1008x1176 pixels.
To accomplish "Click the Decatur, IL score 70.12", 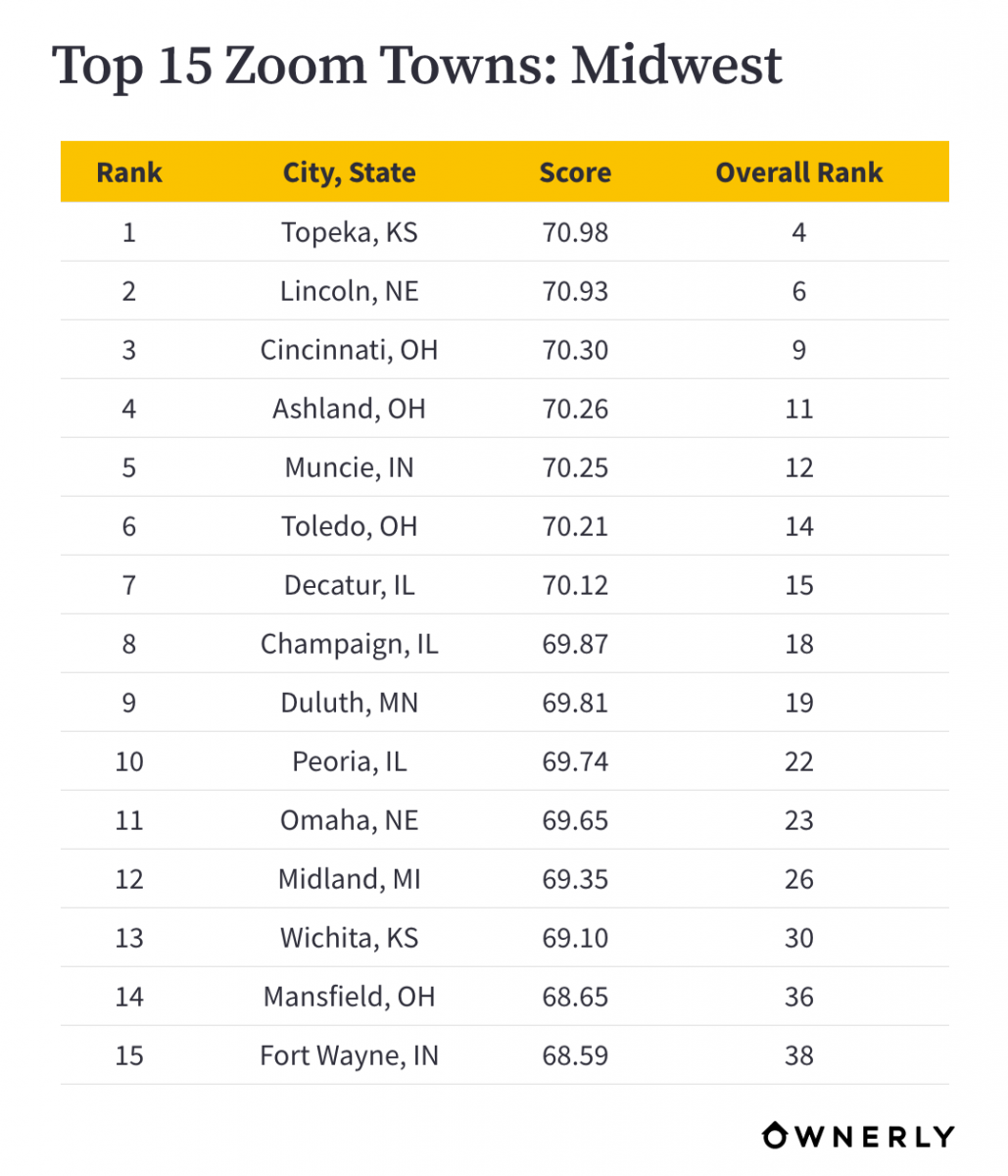I will pyautogui.click(x=575, y=585).
